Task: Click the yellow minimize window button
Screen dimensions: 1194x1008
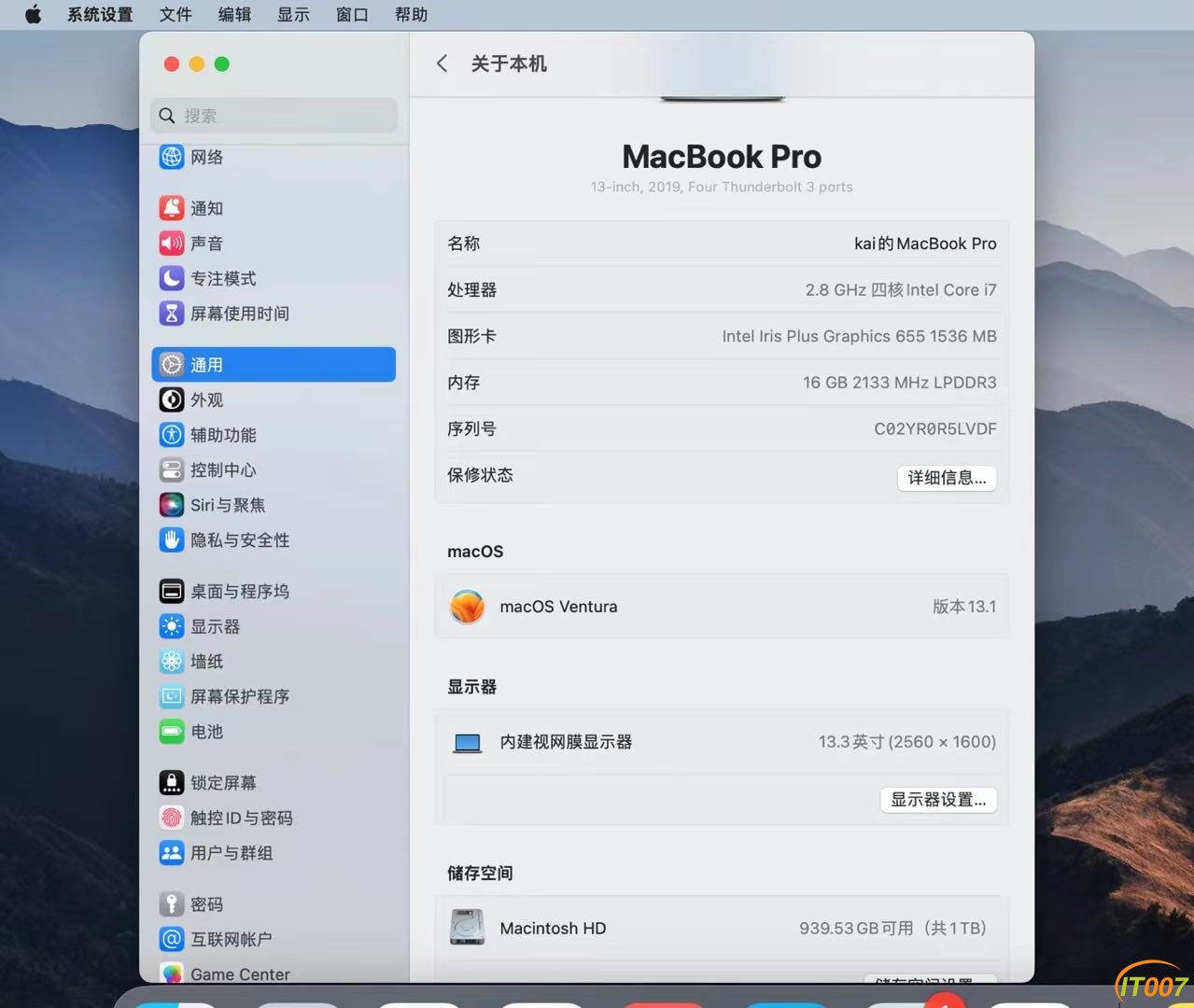Action: tap(197, 63)
